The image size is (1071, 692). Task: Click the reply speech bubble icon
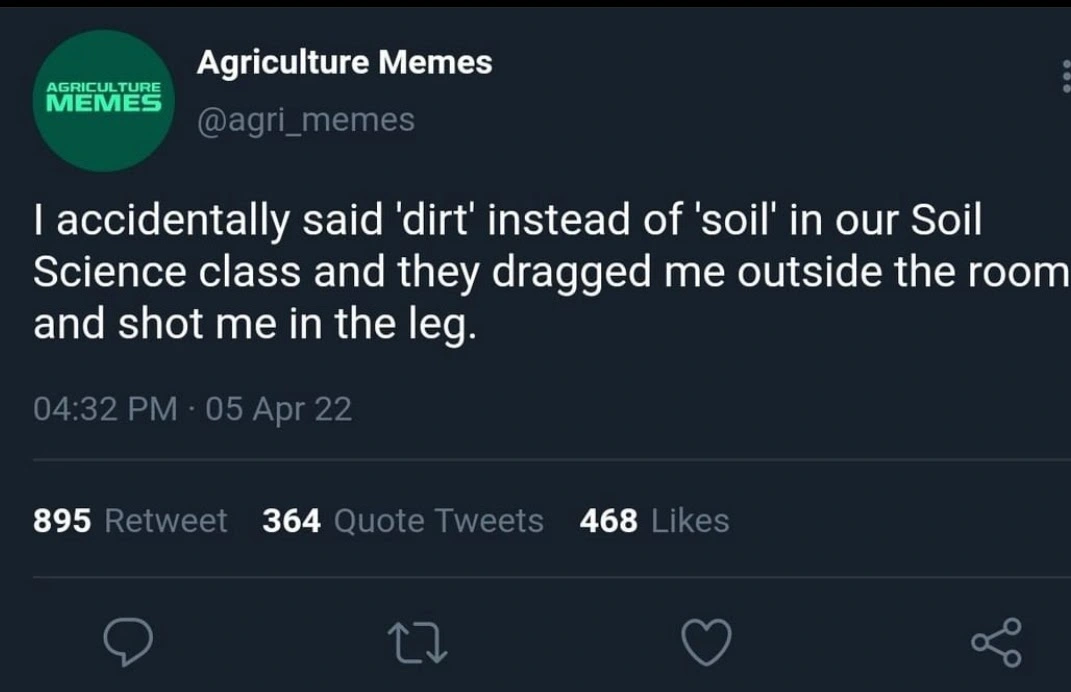click(130, 641)
